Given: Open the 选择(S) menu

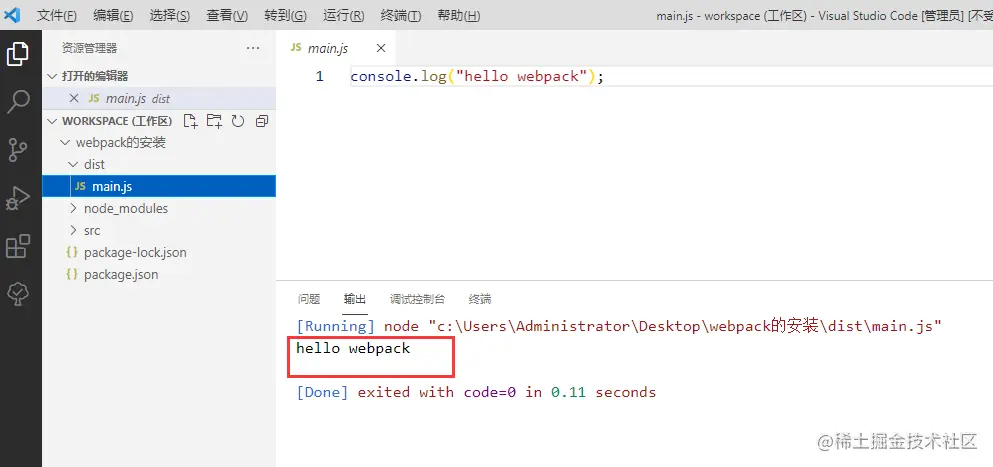Looking at the screenshot, I should [x=170, y=15].
